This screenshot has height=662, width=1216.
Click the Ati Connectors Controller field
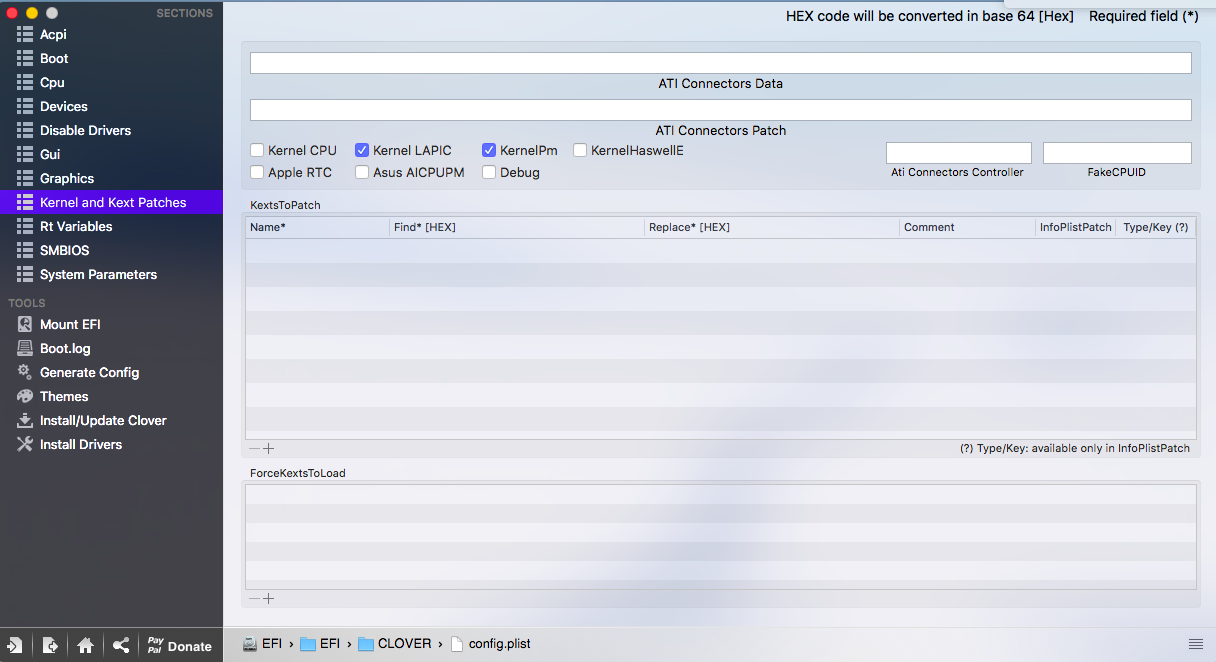(x=958, y=153)
